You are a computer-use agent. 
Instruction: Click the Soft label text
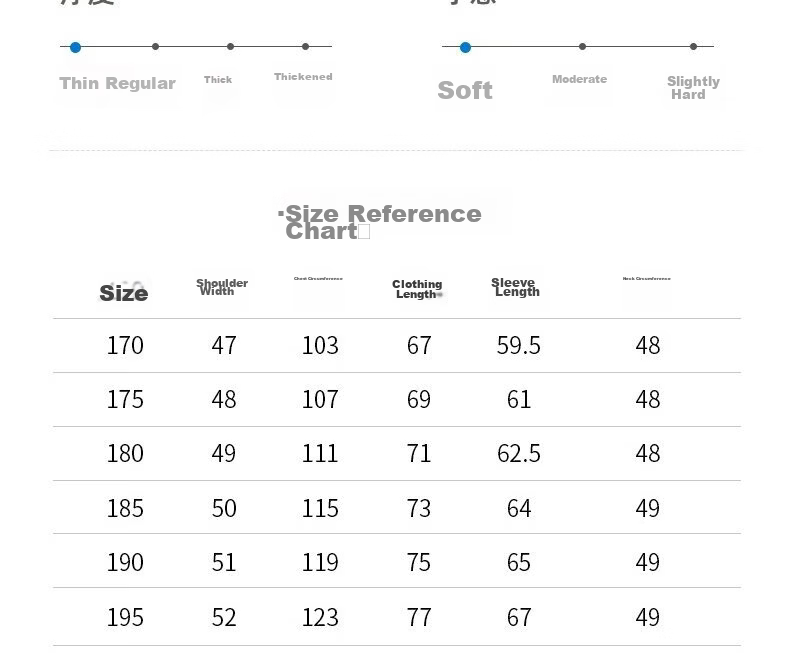point(465,91)
